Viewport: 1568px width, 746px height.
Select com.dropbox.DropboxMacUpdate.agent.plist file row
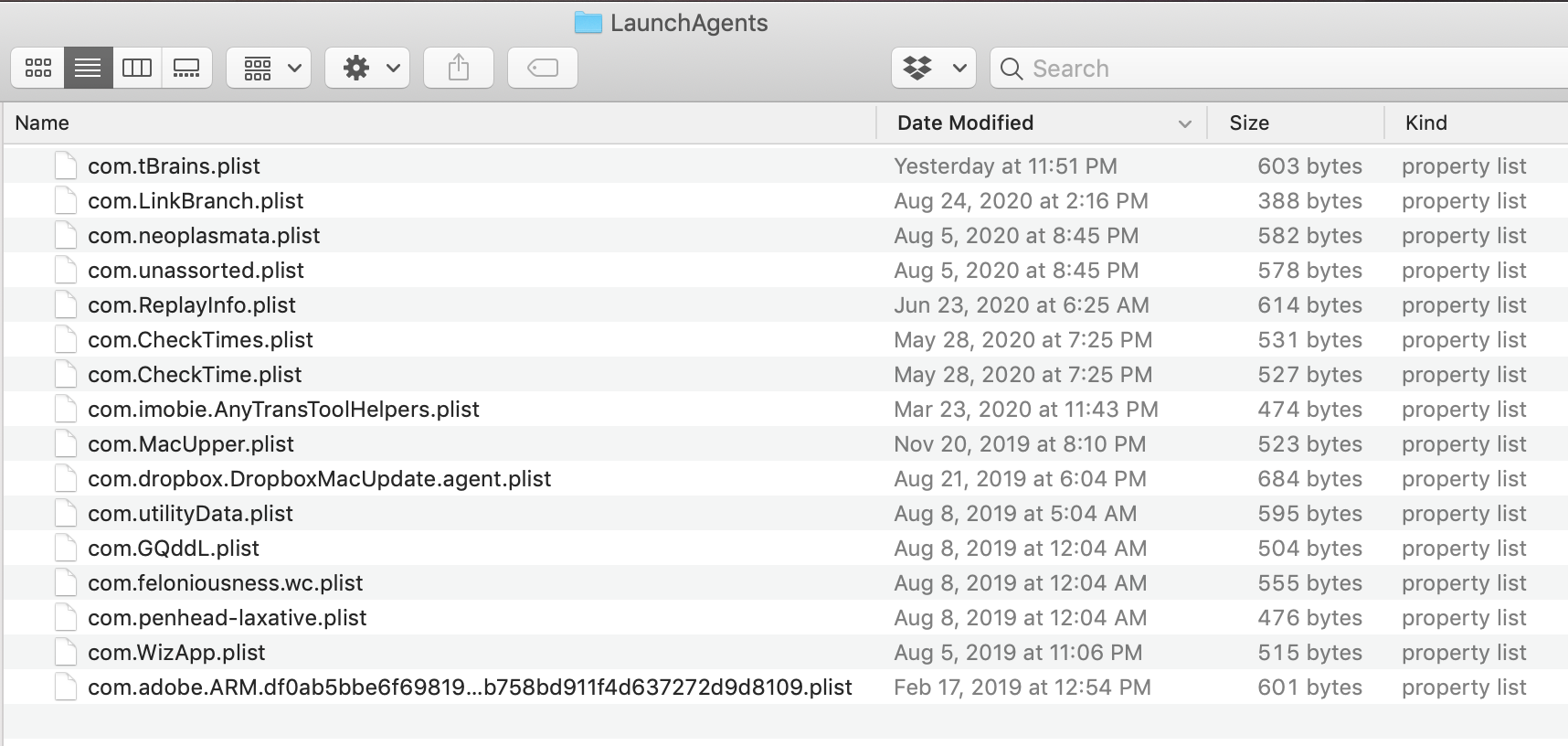point(319,479)
